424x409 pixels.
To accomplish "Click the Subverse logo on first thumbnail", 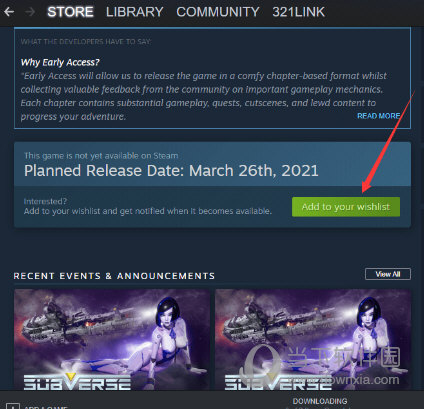I will [x=77, y=381].
